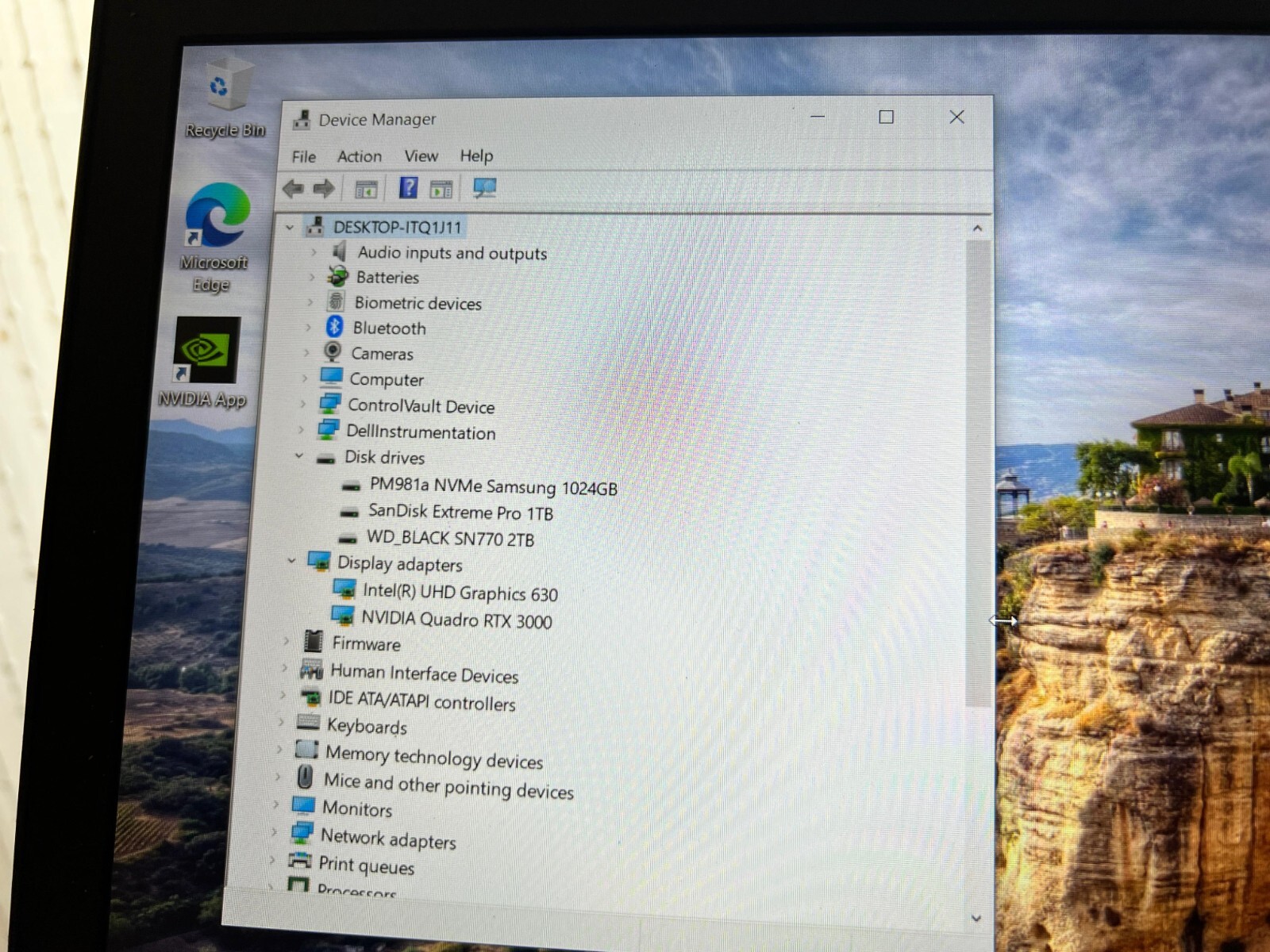Select the Memory technology devices label

pos(434,758)
